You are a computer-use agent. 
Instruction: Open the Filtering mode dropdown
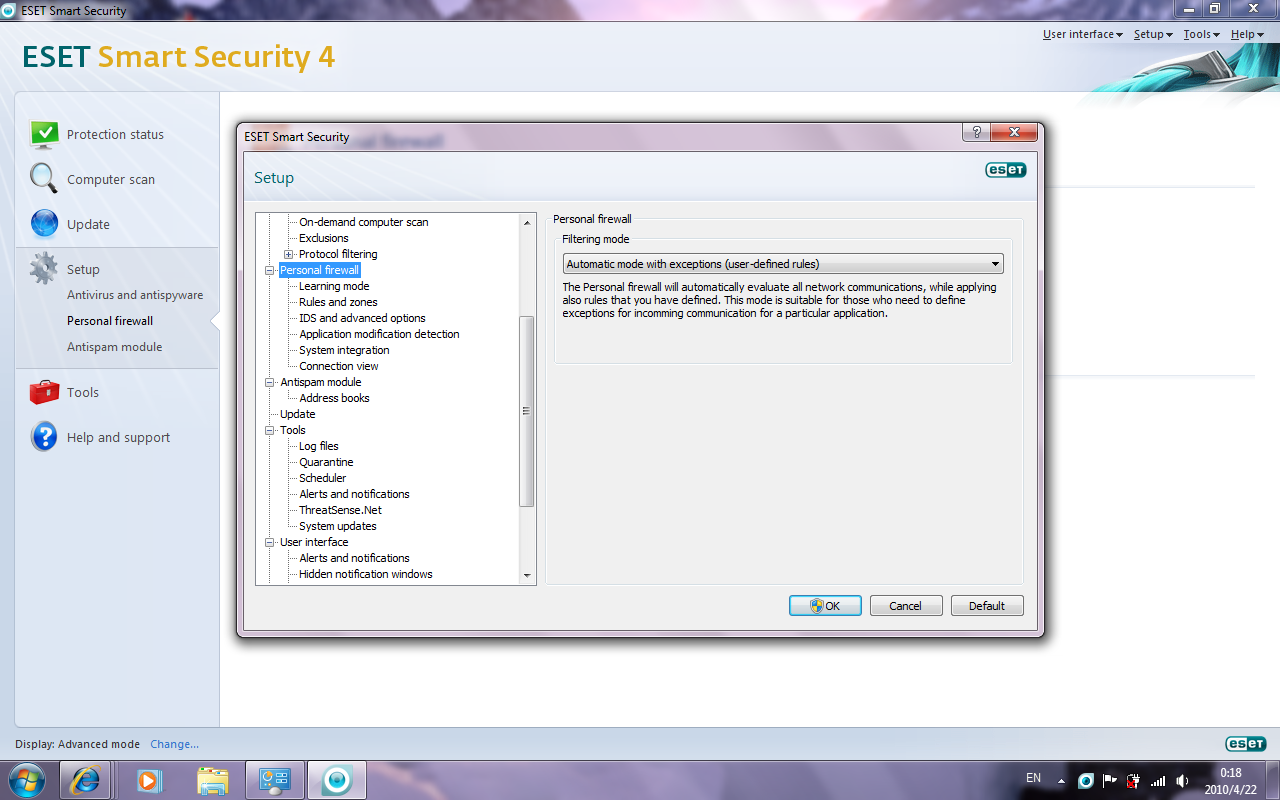(x=783, y=264)
